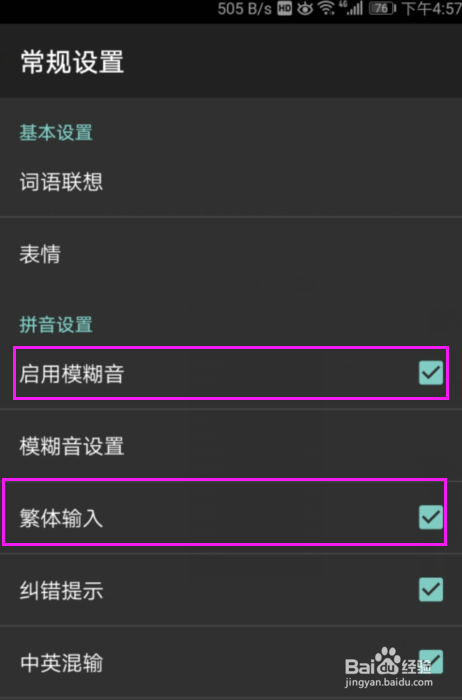Tap the Wi-Fi status bar icon
462x700 pixels.
point(326,8)
